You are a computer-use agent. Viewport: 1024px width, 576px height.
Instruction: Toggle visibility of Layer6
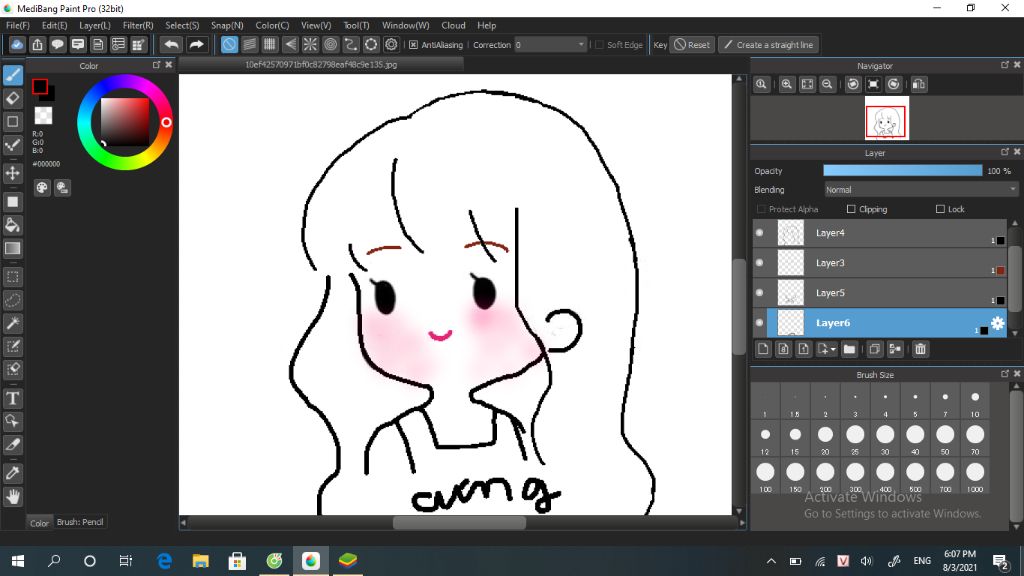tap(760, 323)
